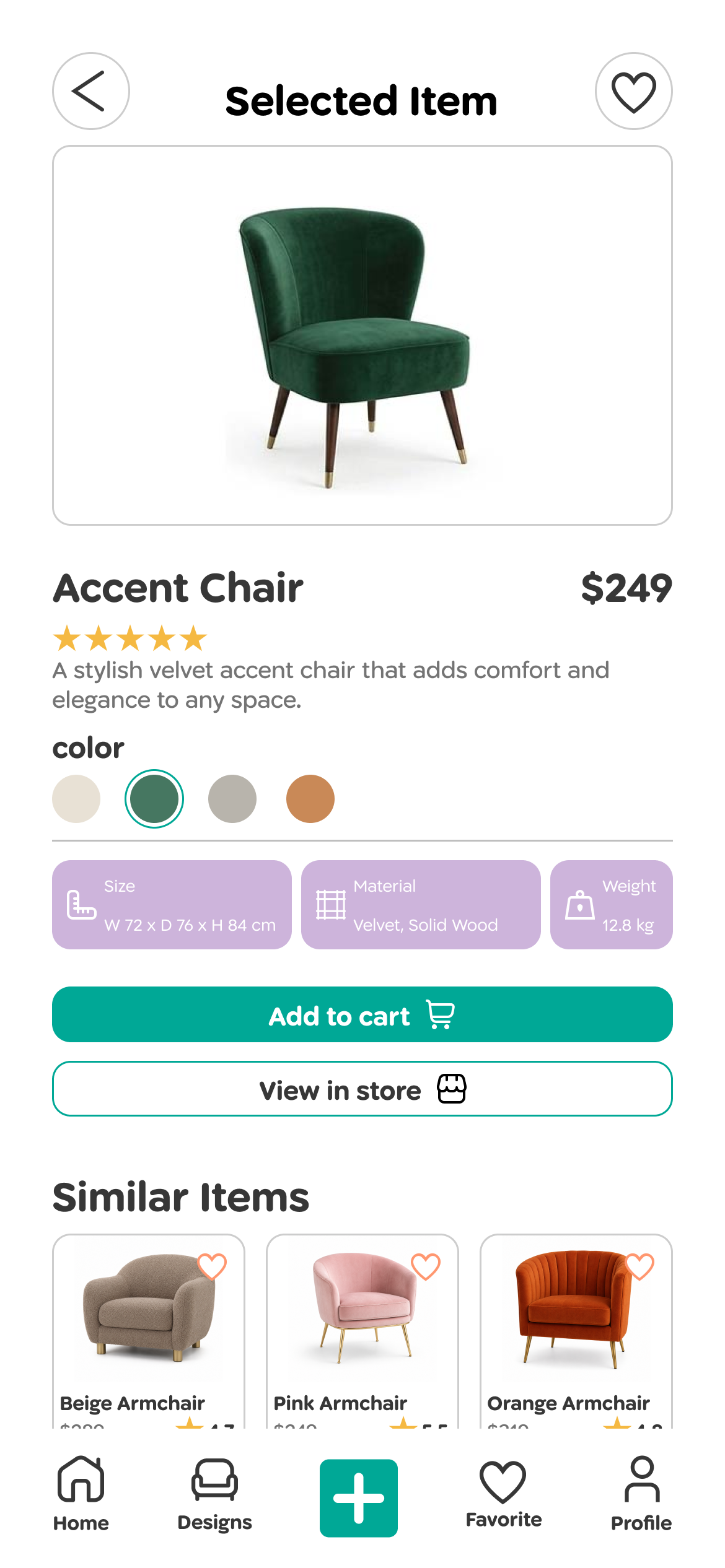The image size is (725, 1568).
Task: Add the Accent Chair to cart
Action: point(362,1014)
